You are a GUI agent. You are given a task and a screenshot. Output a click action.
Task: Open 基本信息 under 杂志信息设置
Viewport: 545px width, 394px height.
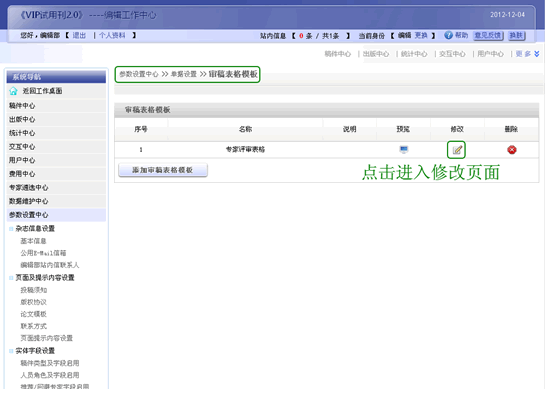33,241
